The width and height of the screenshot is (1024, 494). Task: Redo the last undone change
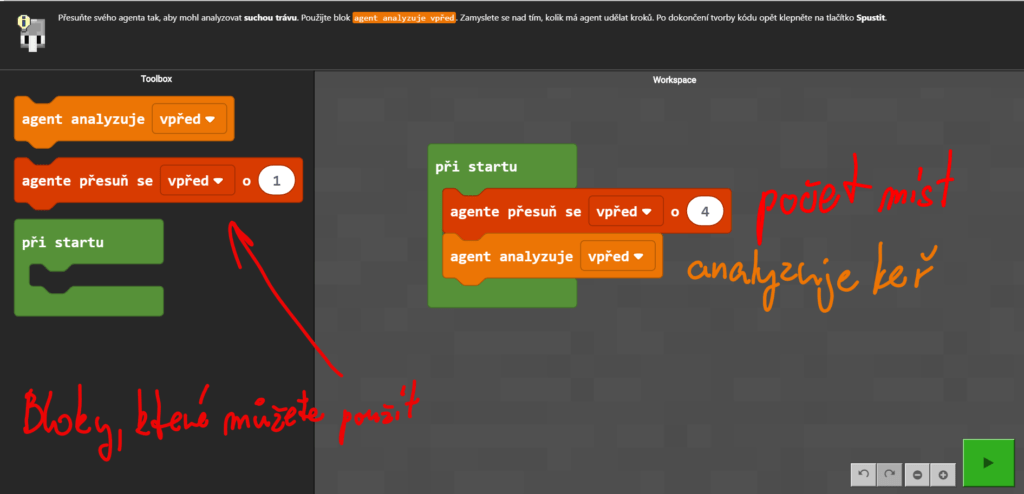(888, 475)
